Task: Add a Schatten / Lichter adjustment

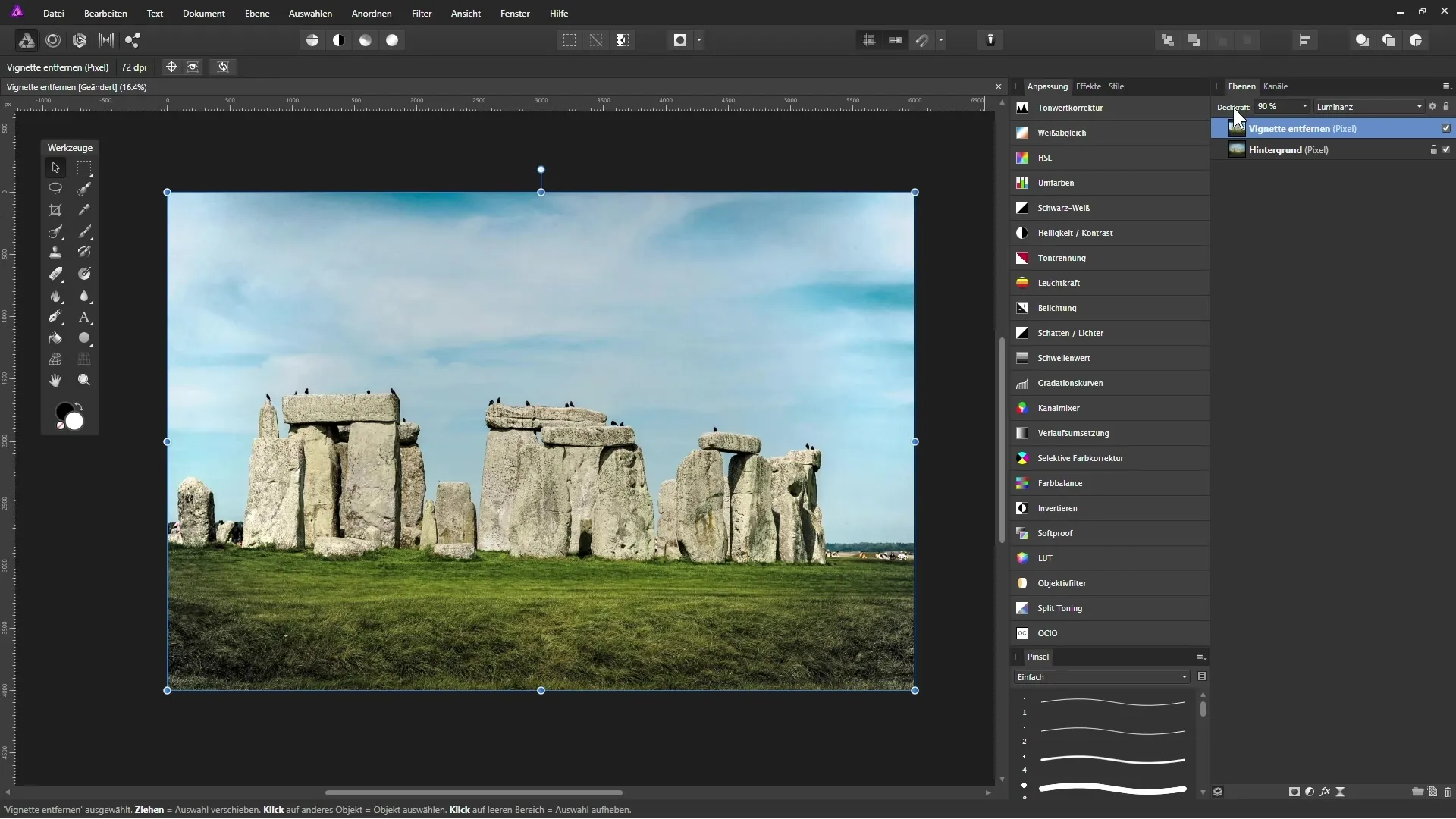Action: pos(1110,333)
